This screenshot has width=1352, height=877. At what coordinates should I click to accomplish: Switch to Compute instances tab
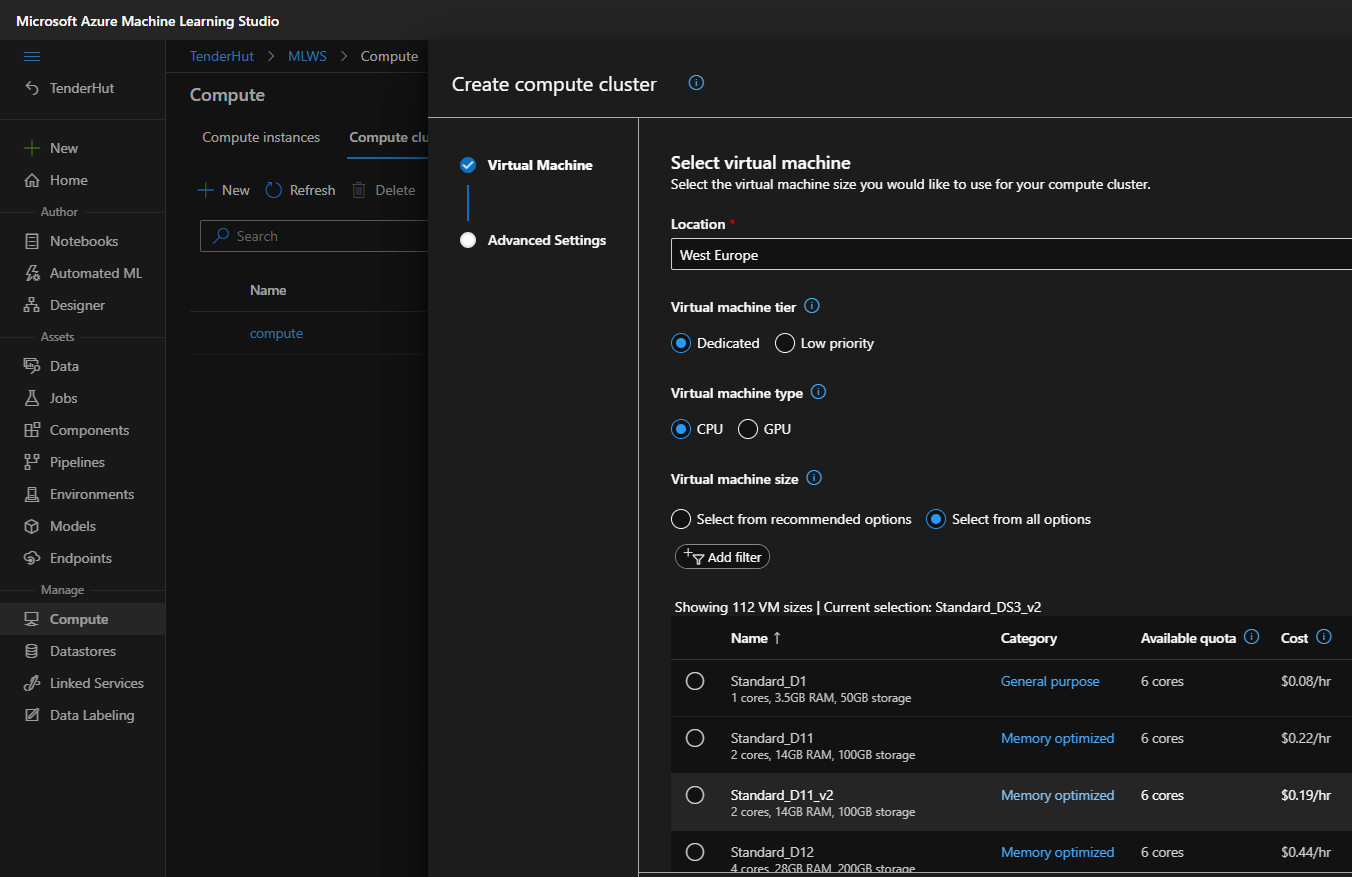point(261,137)
